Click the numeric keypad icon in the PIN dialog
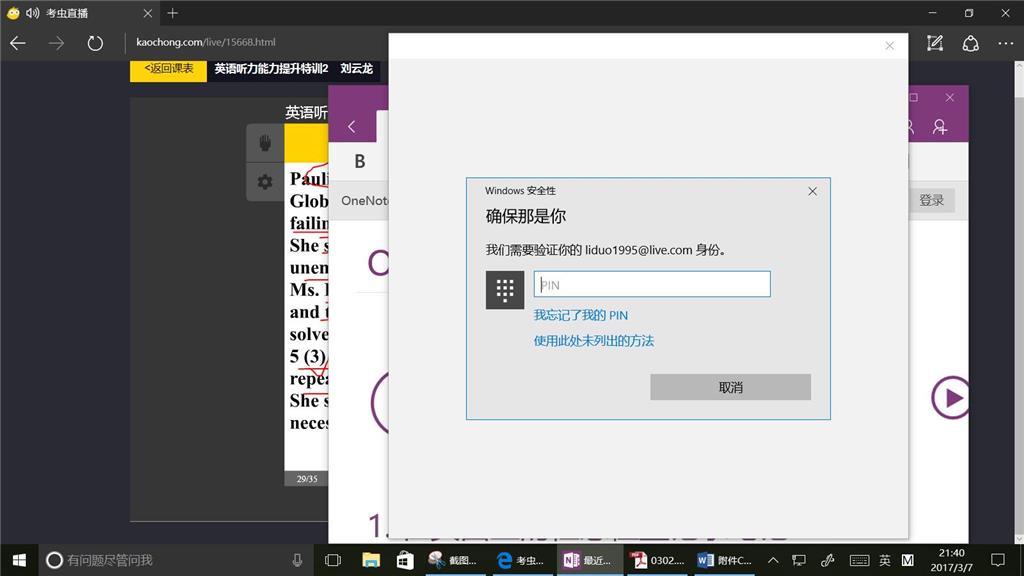This screenshot has width=1024, height=576. (x=505, y=289)
